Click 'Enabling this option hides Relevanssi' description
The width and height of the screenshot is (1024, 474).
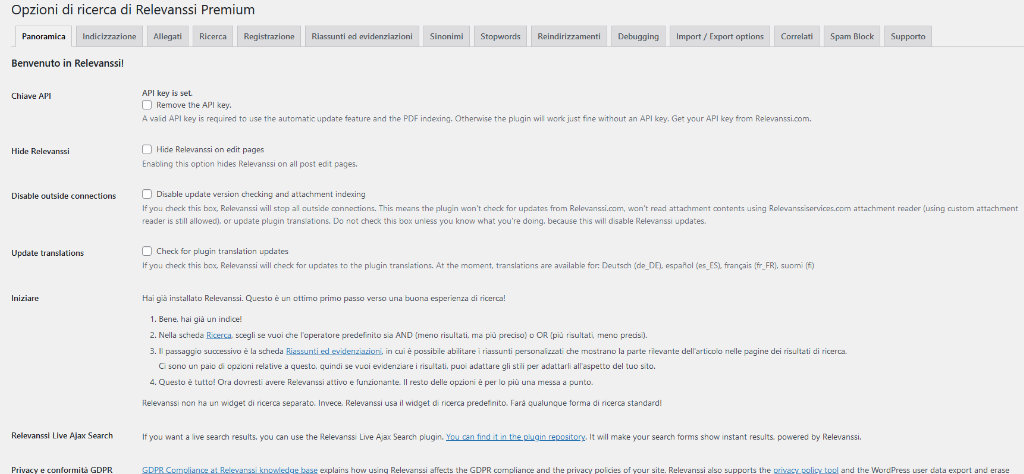(249, 164)
